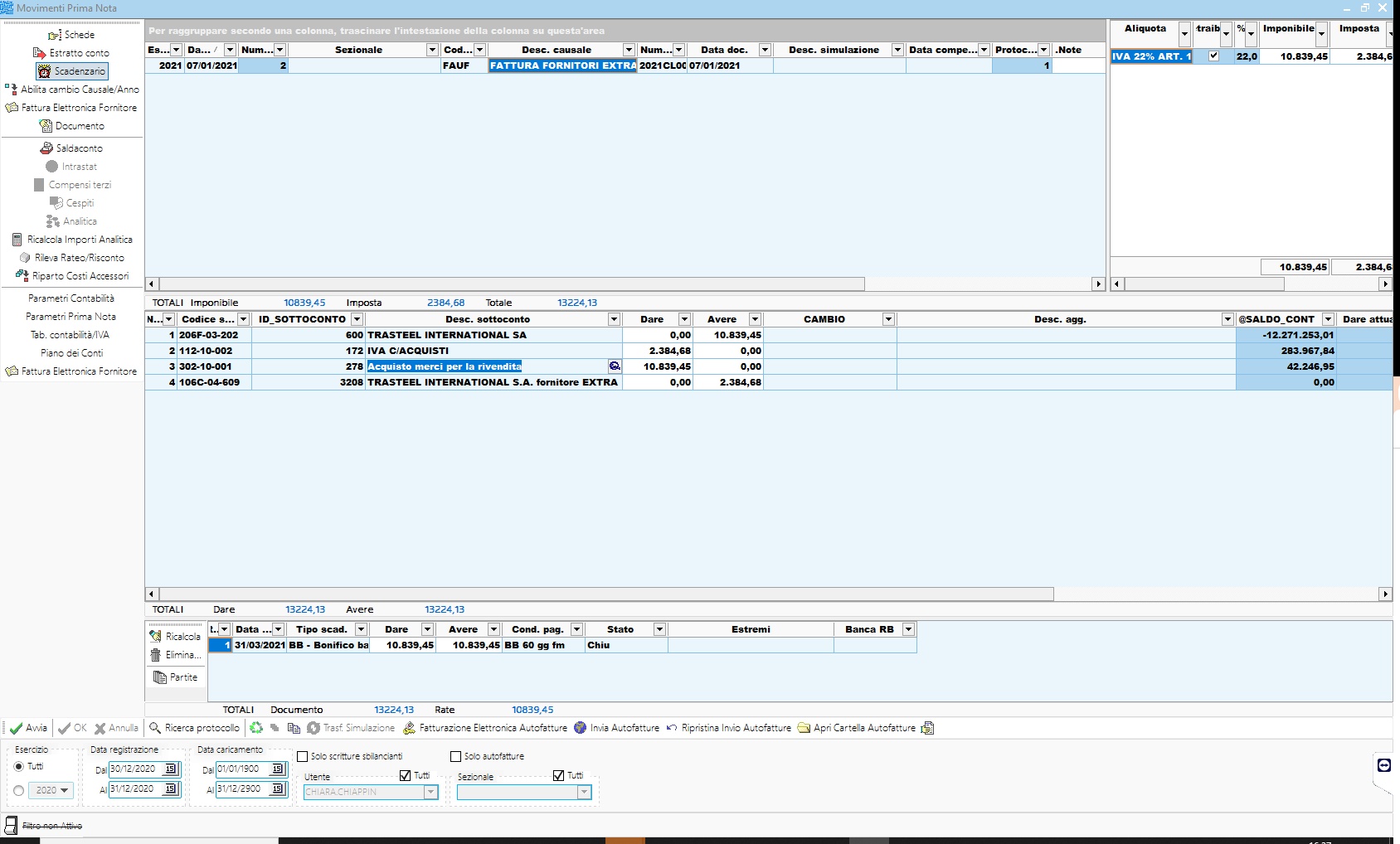Open the Tipo scad. column filter dropdown
This screenshot has width=1400, height=844.
[x=361, y=629]
